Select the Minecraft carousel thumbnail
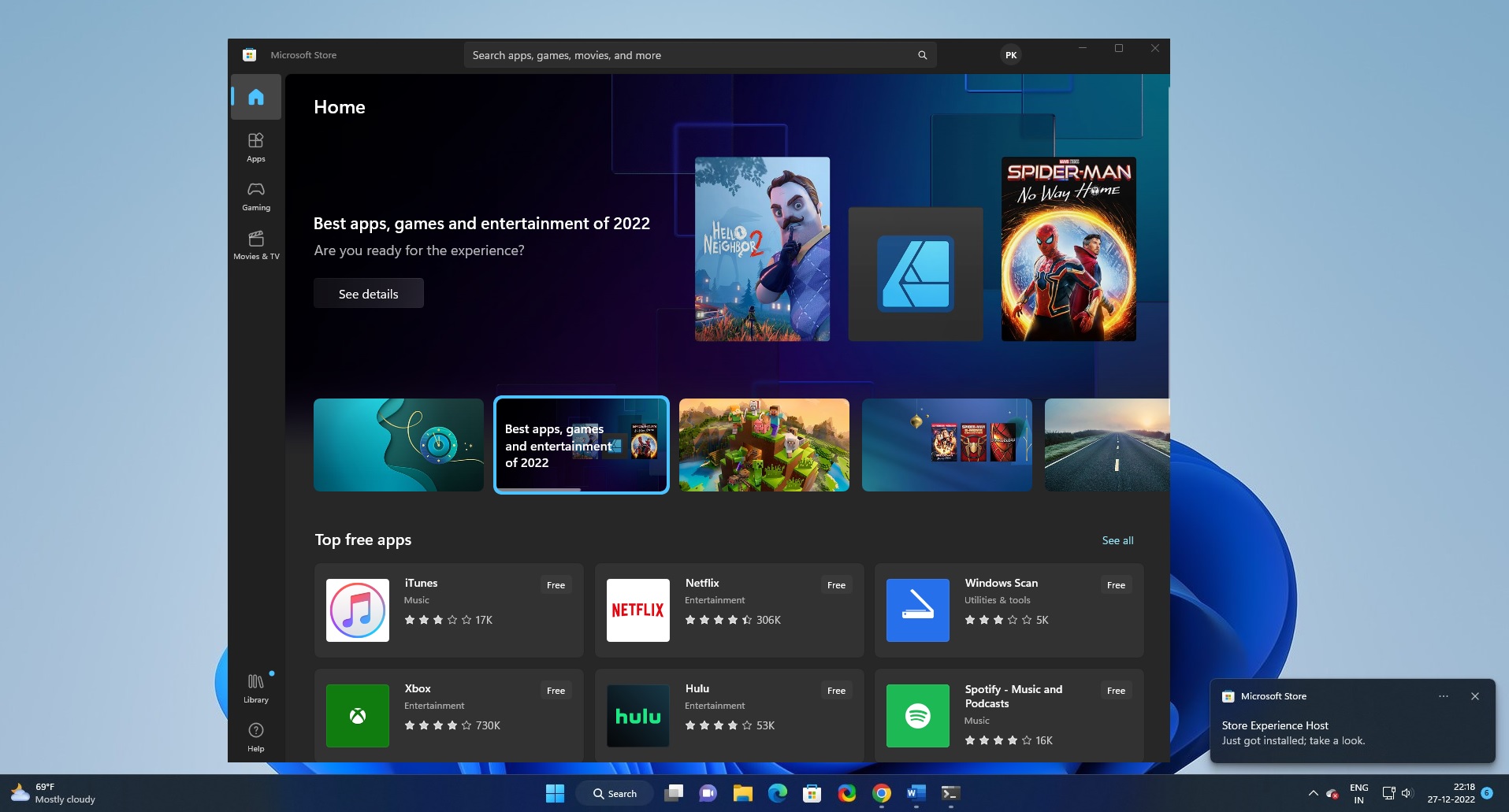Image resolution: width=1509 pixels, height=812 pixels. (x=764, y=445)
